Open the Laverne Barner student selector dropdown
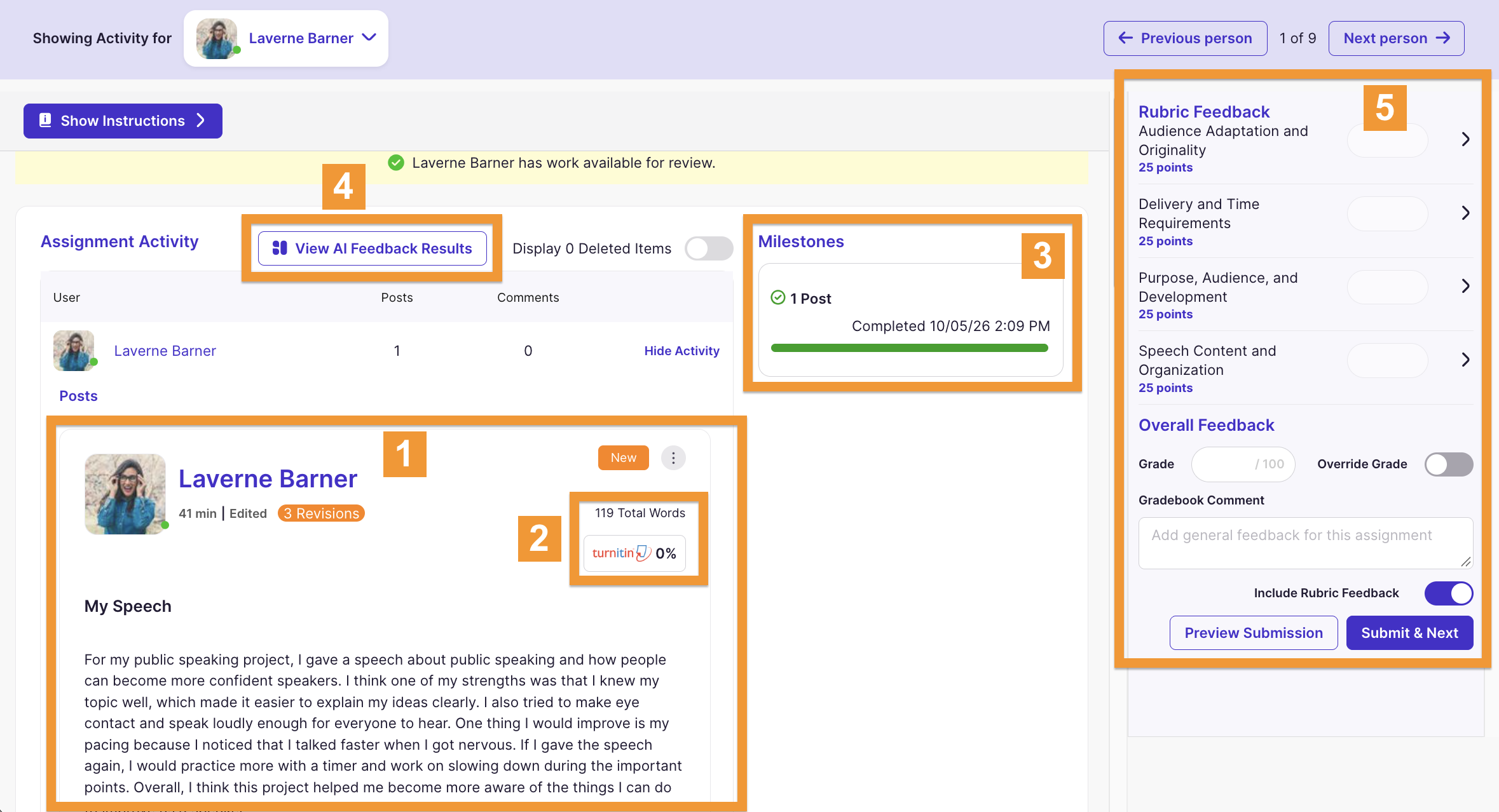 (285, 38)
